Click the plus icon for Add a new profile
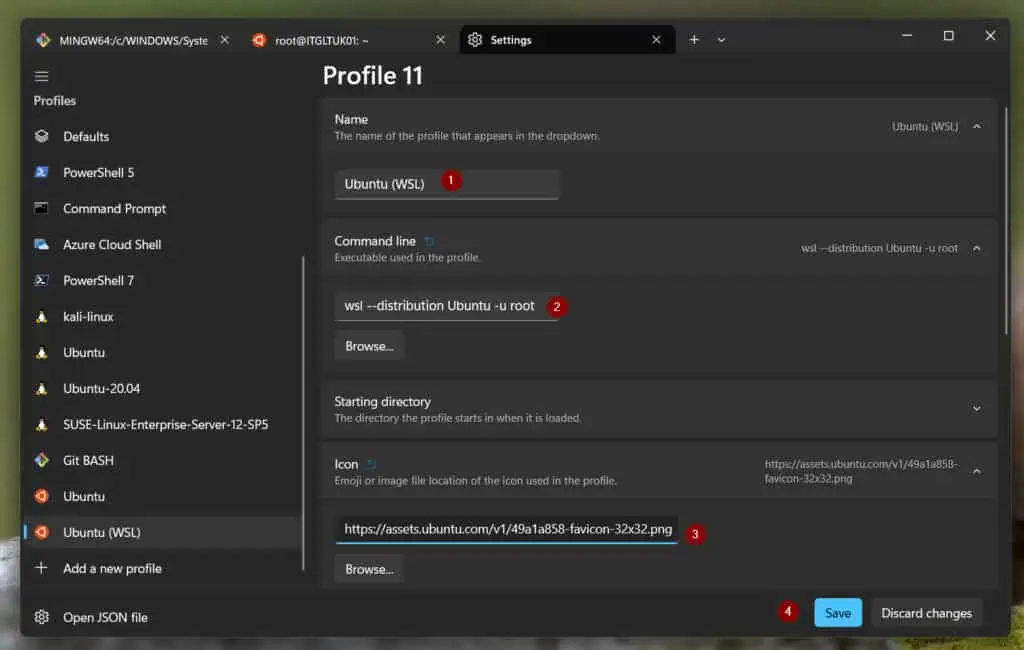This screenshot has width=1024, height=650. click(x=41, y=568)
